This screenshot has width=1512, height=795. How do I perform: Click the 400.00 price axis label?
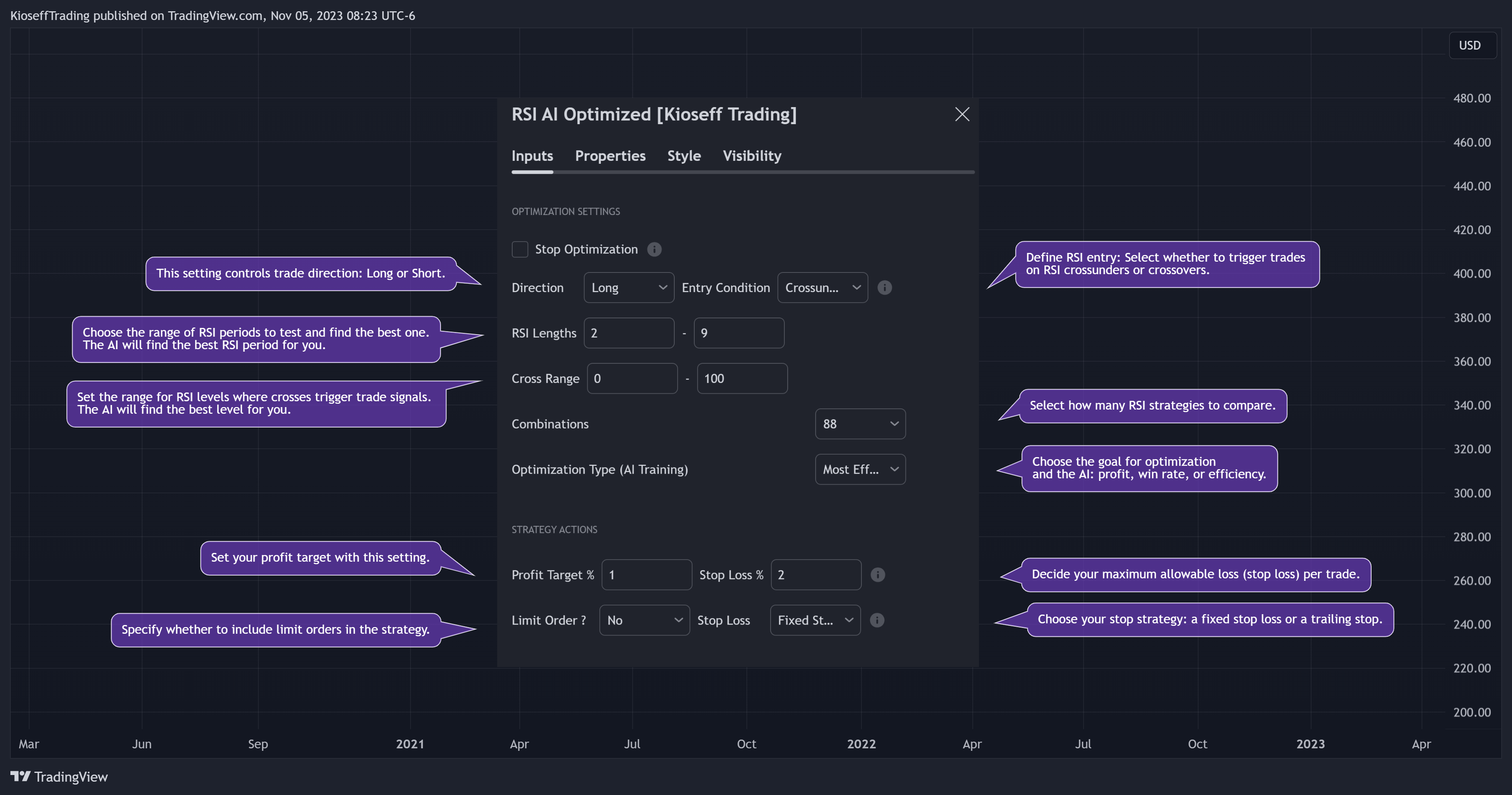[1472, 273]
